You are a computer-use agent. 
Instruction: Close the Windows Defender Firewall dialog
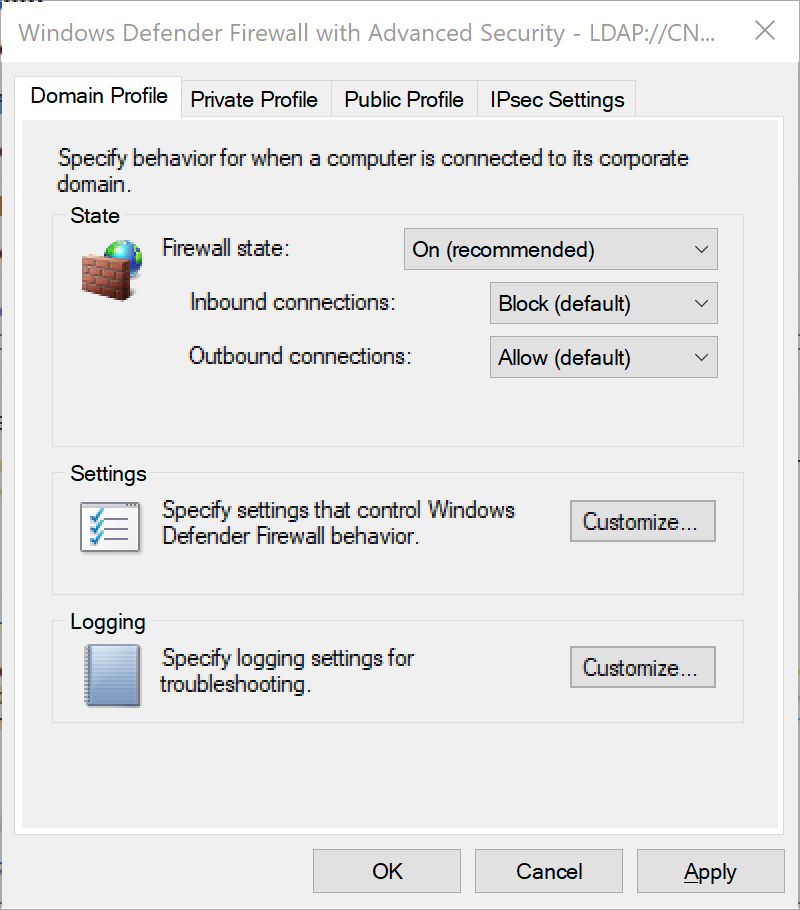pyautogui.click(x=765, y=31)
